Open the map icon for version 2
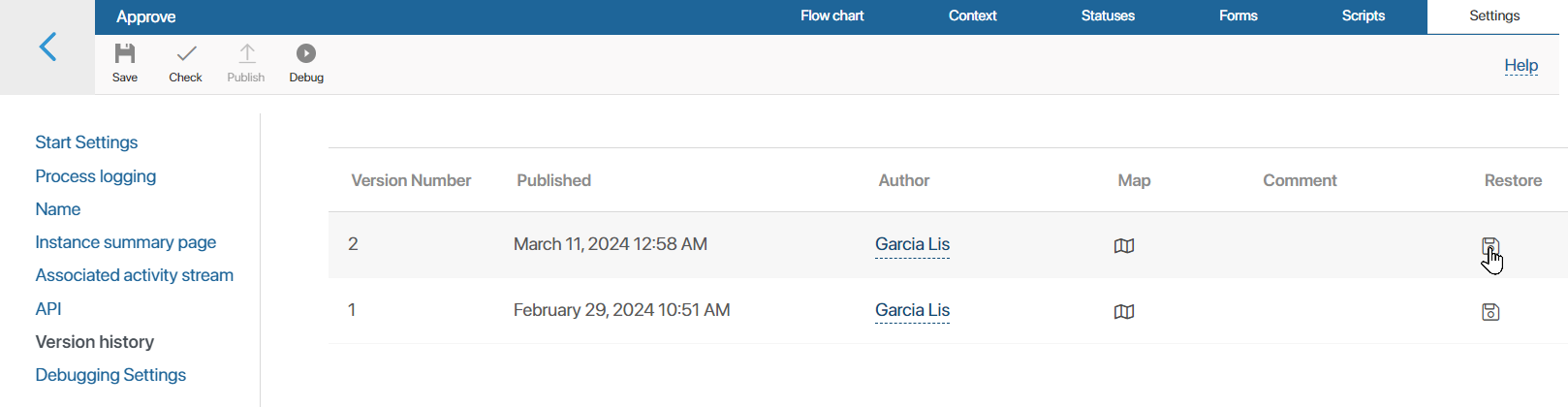 [x=1124, y=246]
